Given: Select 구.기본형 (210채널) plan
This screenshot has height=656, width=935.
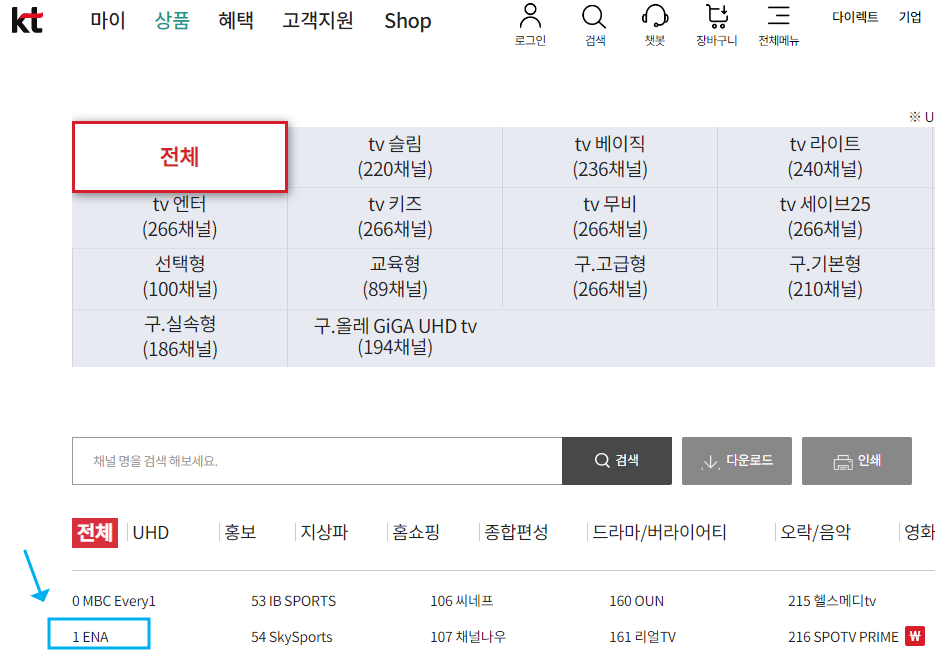Looking at the screenshot, I should click(825, 277).
